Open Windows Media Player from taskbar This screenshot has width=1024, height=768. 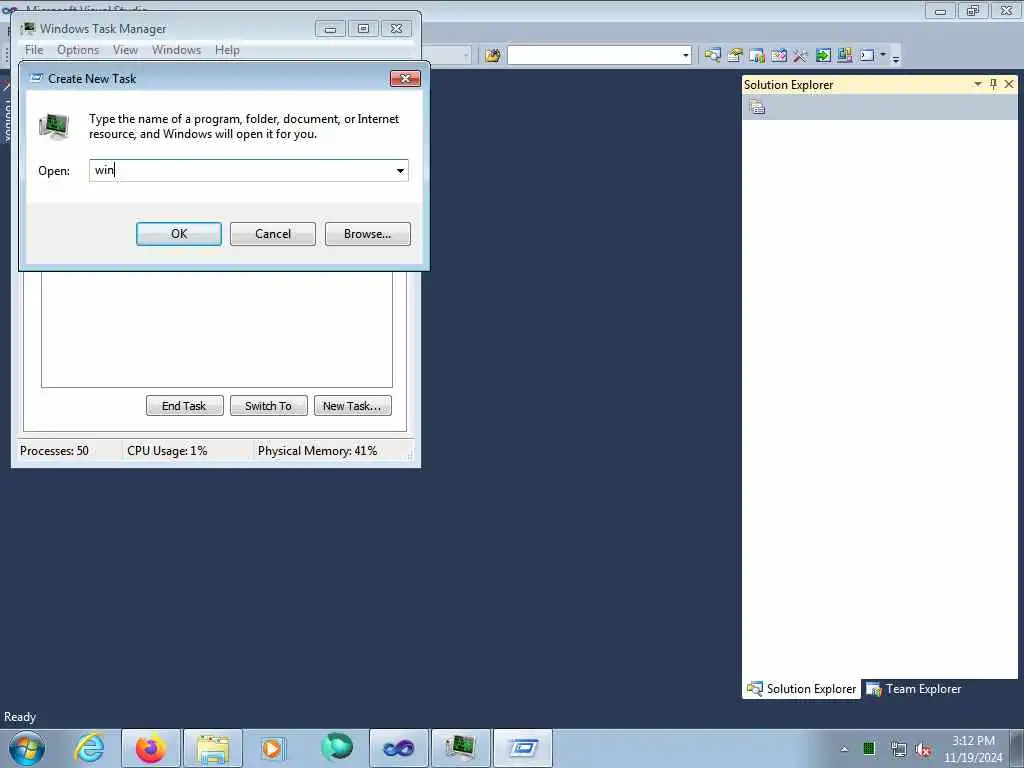(x=272, y=748)
